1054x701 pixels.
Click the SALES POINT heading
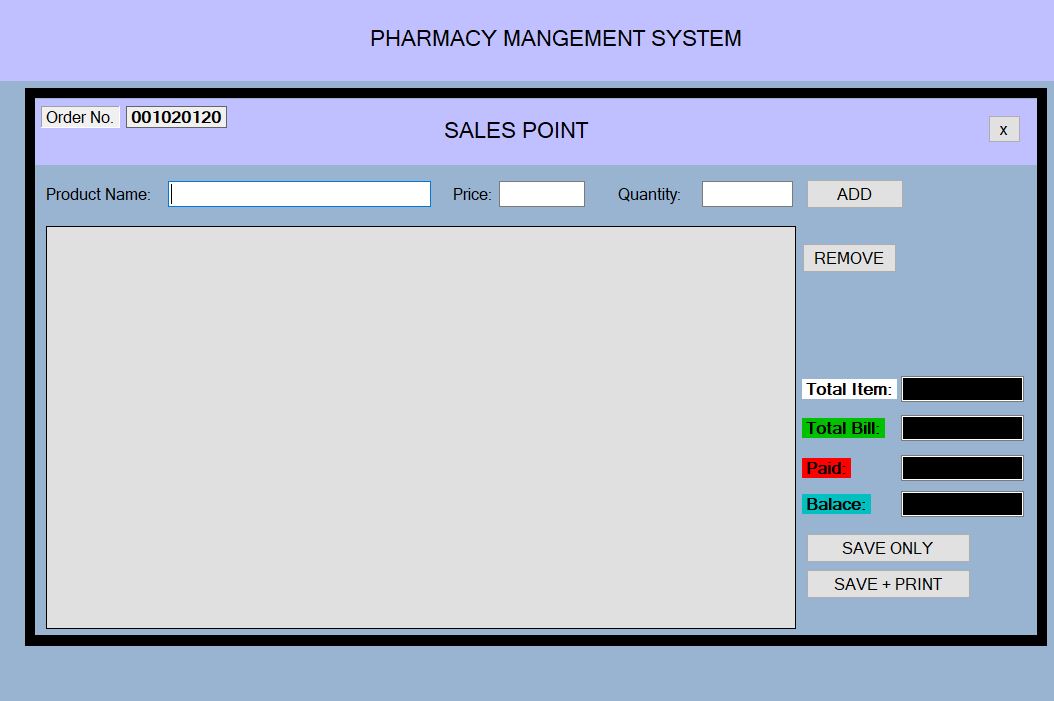[516, 130]
